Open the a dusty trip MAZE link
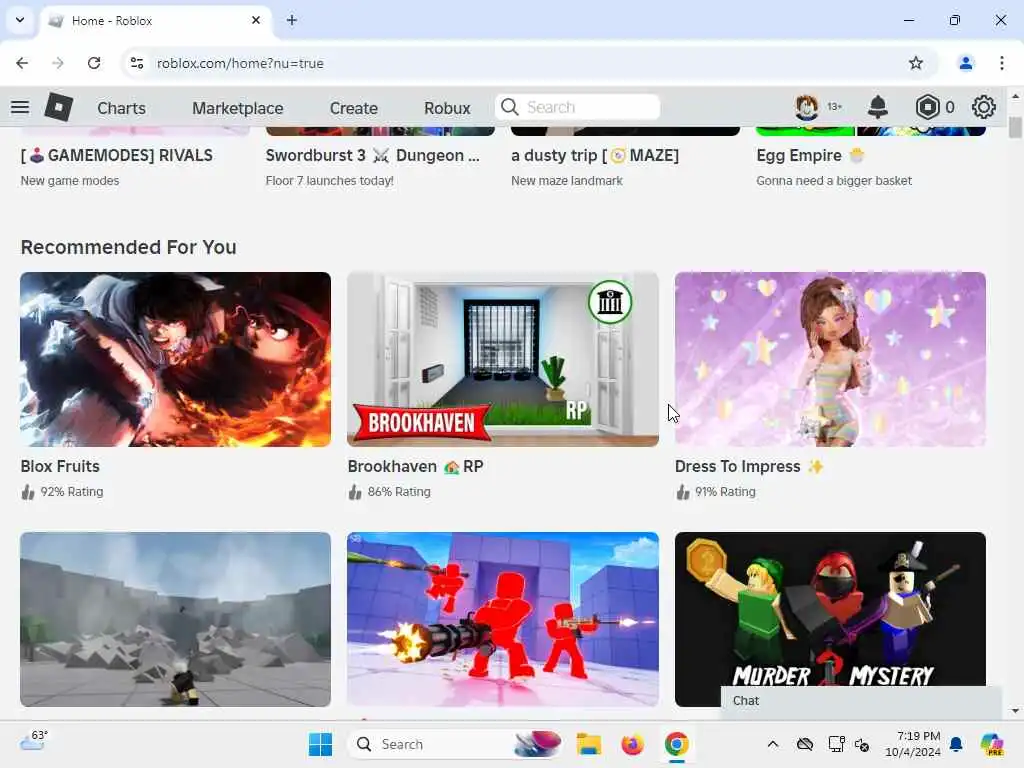Image resolution: width=1024 pixels, height=768 pixels. (x=595, y=155)
